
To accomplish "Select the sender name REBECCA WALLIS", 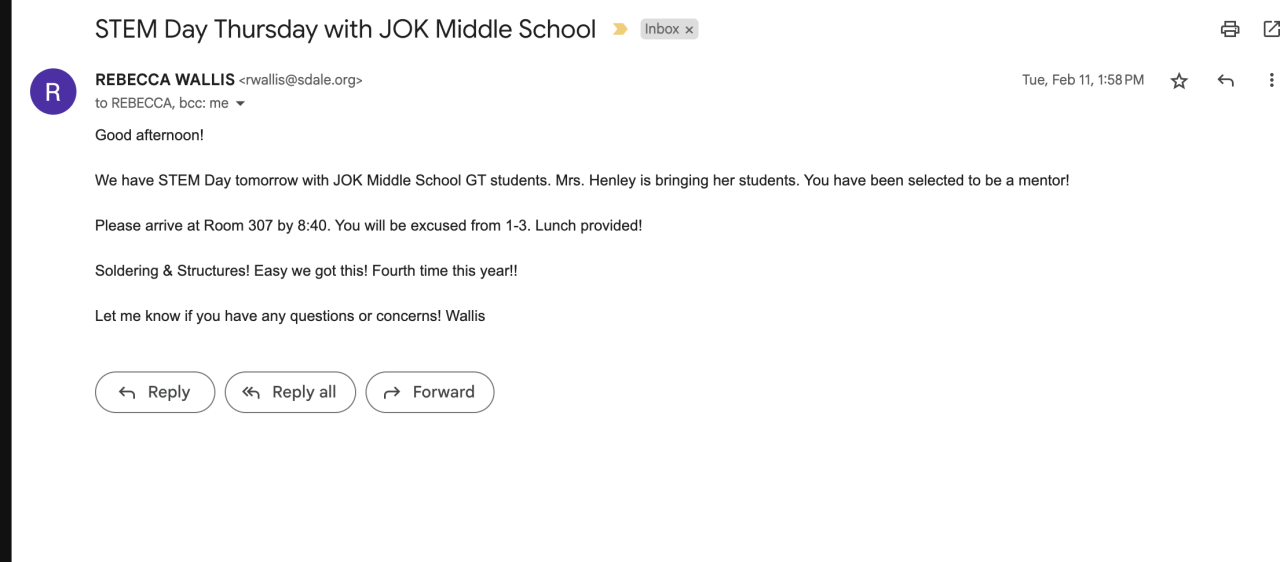I will point(165,80).
